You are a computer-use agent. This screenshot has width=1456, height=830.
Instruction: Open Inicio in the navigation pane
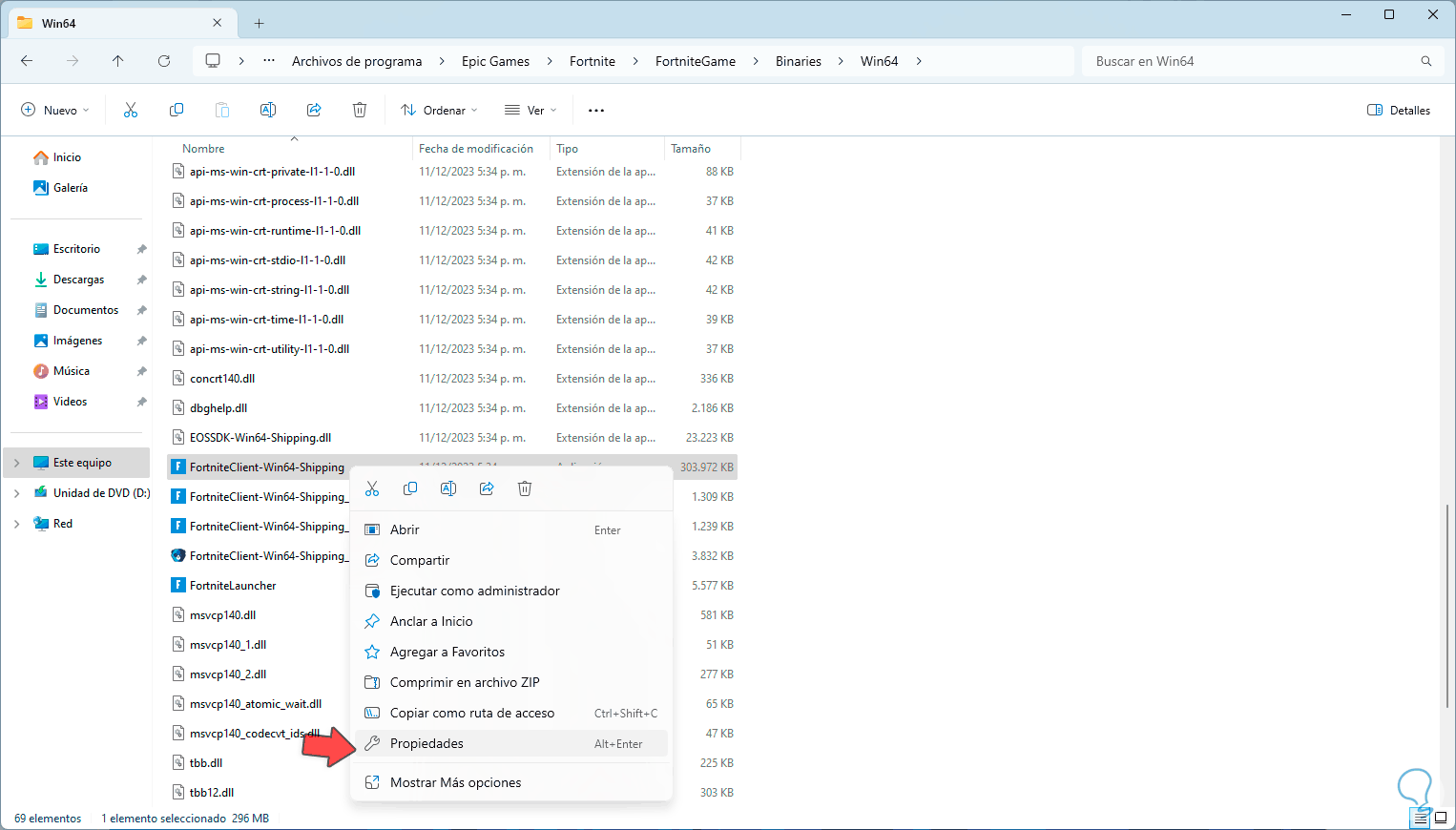[x=67, y=157]
